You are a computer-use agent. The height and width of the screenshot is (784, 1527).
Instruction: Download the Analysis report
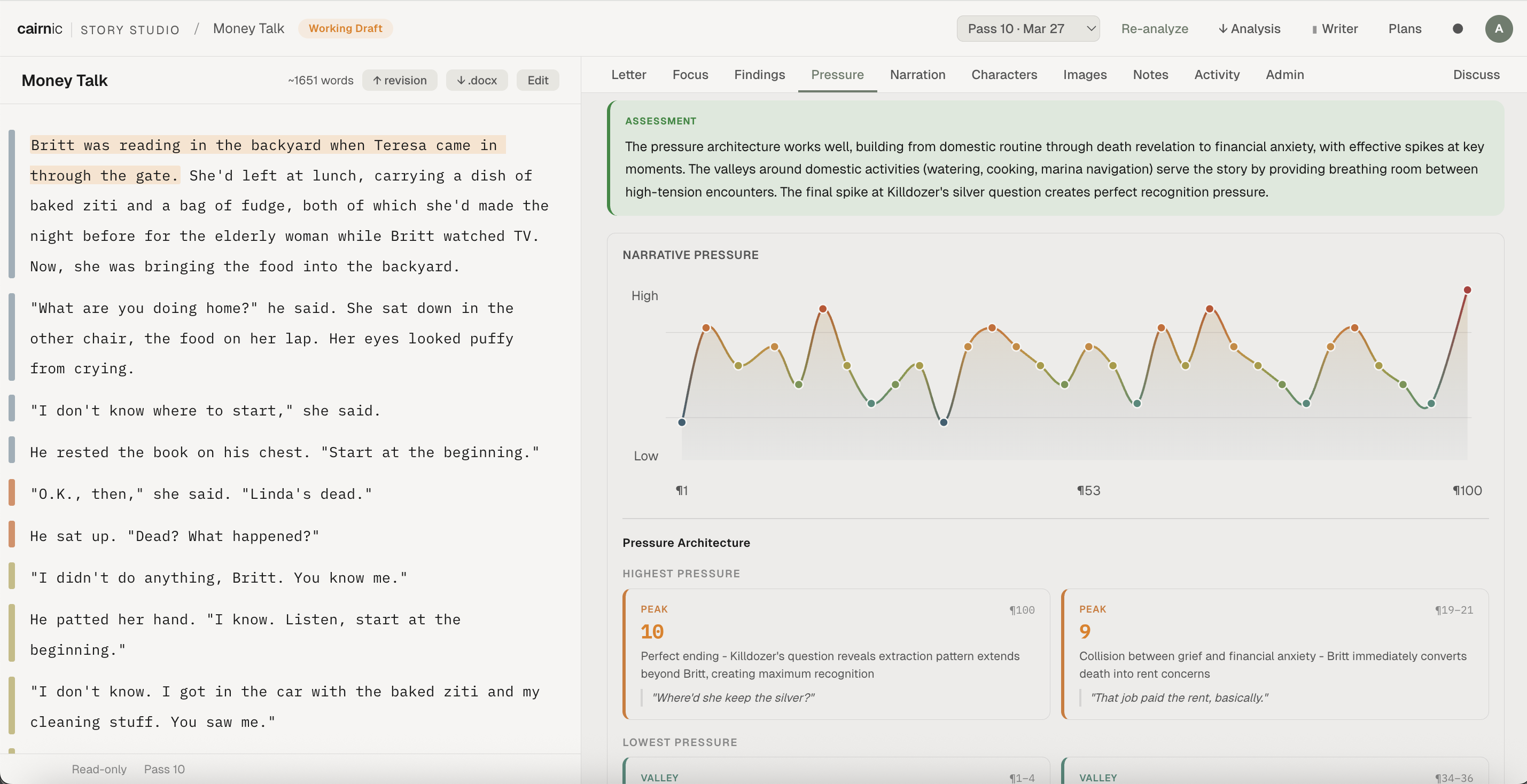pos(1249,28)
